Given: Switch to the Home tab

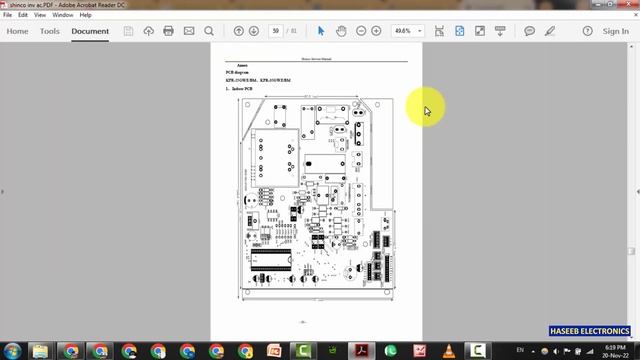Looking at the screenshot, I should 17,31.
